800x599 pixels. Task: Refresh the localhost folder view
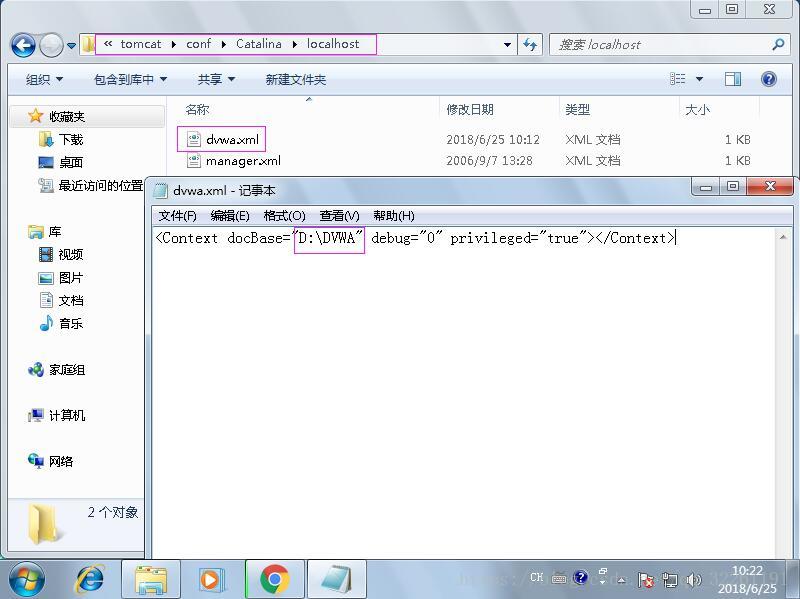530,45
